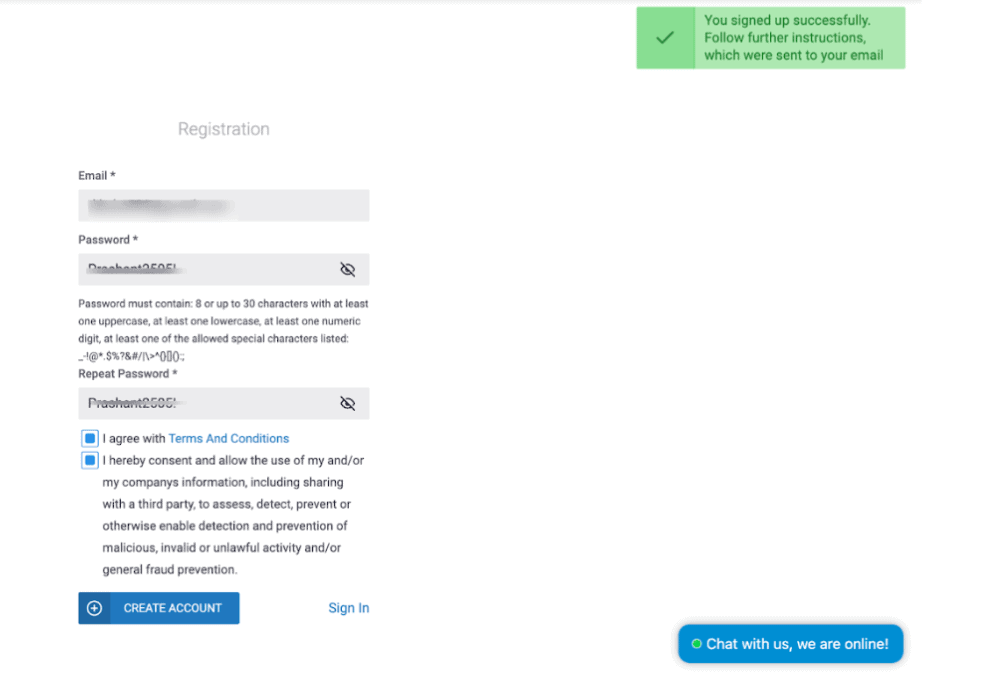This screenshot has height=689, width=1004.
Task: Click the Repeat Password label
Action: click(127, 374)
